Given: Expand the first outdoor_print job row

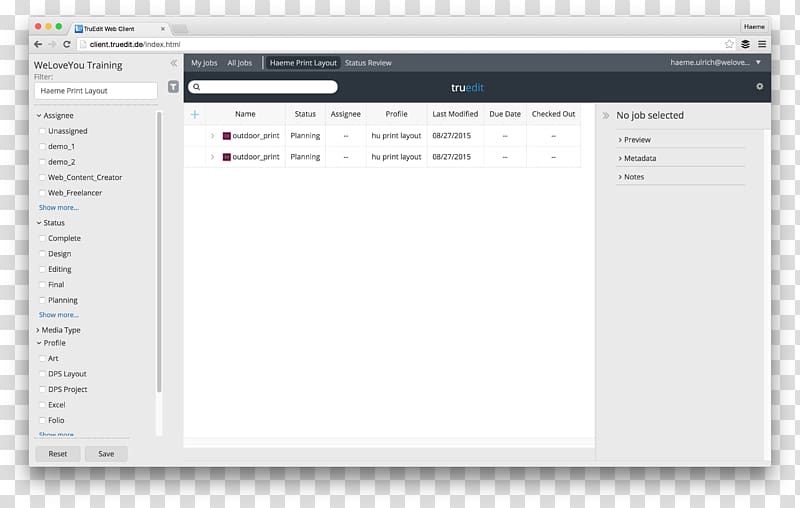Looking at the screenshot, I should point(212,136).
